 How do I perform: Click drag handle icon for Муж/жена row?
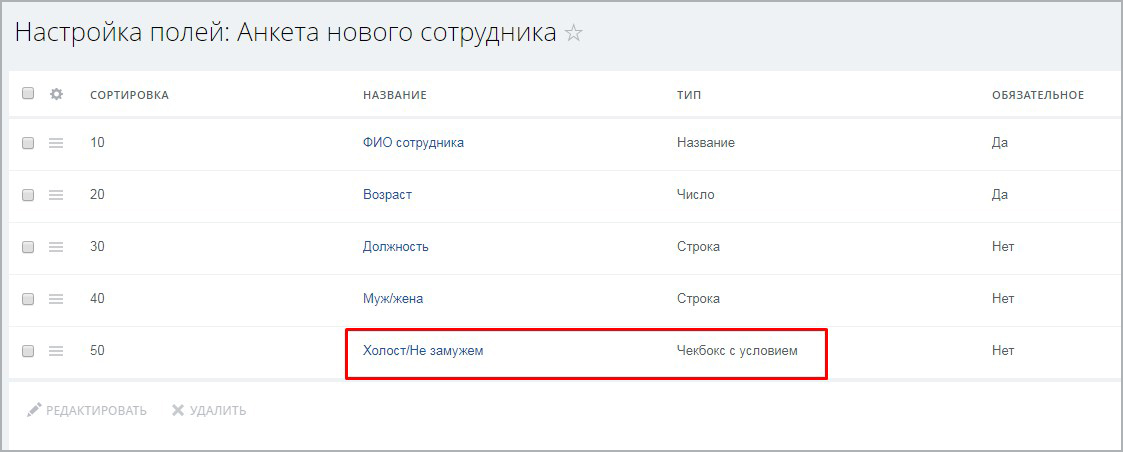click(x=56, y=299)
